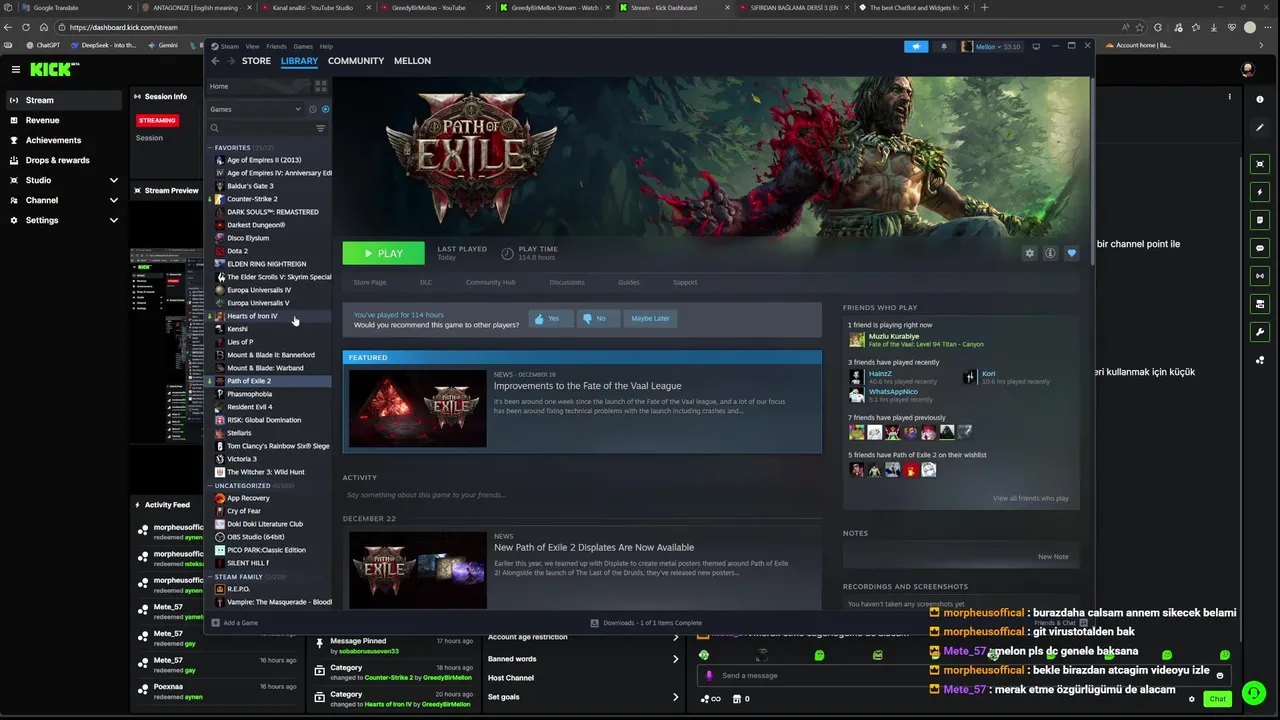Open the MELLON profile tab
This screenshot has height=720, width=1280.
click(x=412, y=61)
